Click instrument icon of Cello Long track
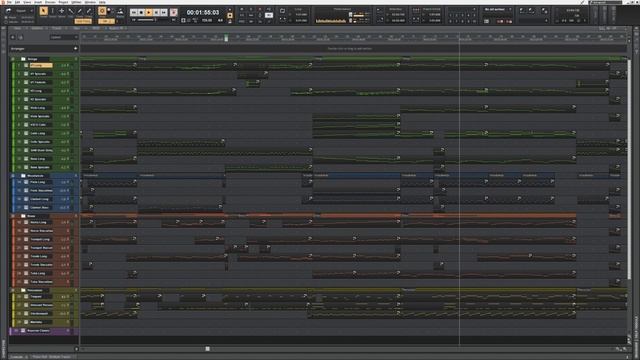The width and height of the screenshot is (640, 360). click(x=26, y=133)
